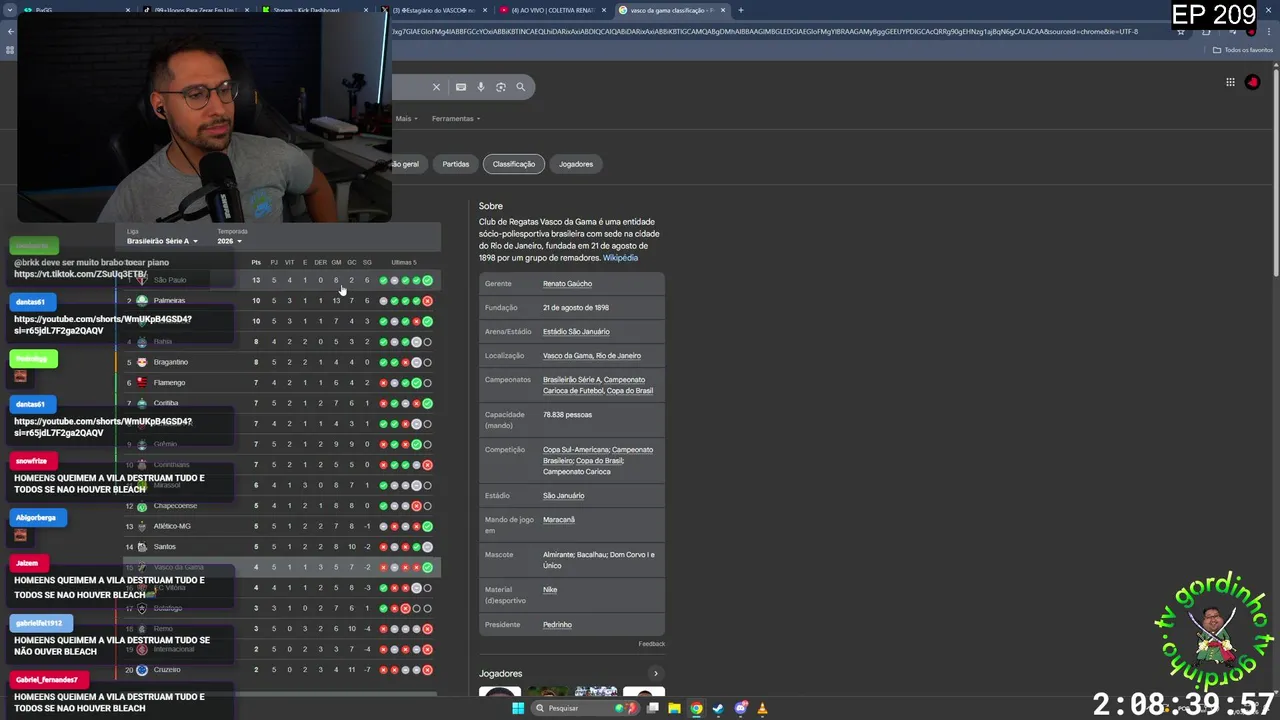Expand the Mais search filter menu
Viewport: 1280px width, 720px height.
405,118
